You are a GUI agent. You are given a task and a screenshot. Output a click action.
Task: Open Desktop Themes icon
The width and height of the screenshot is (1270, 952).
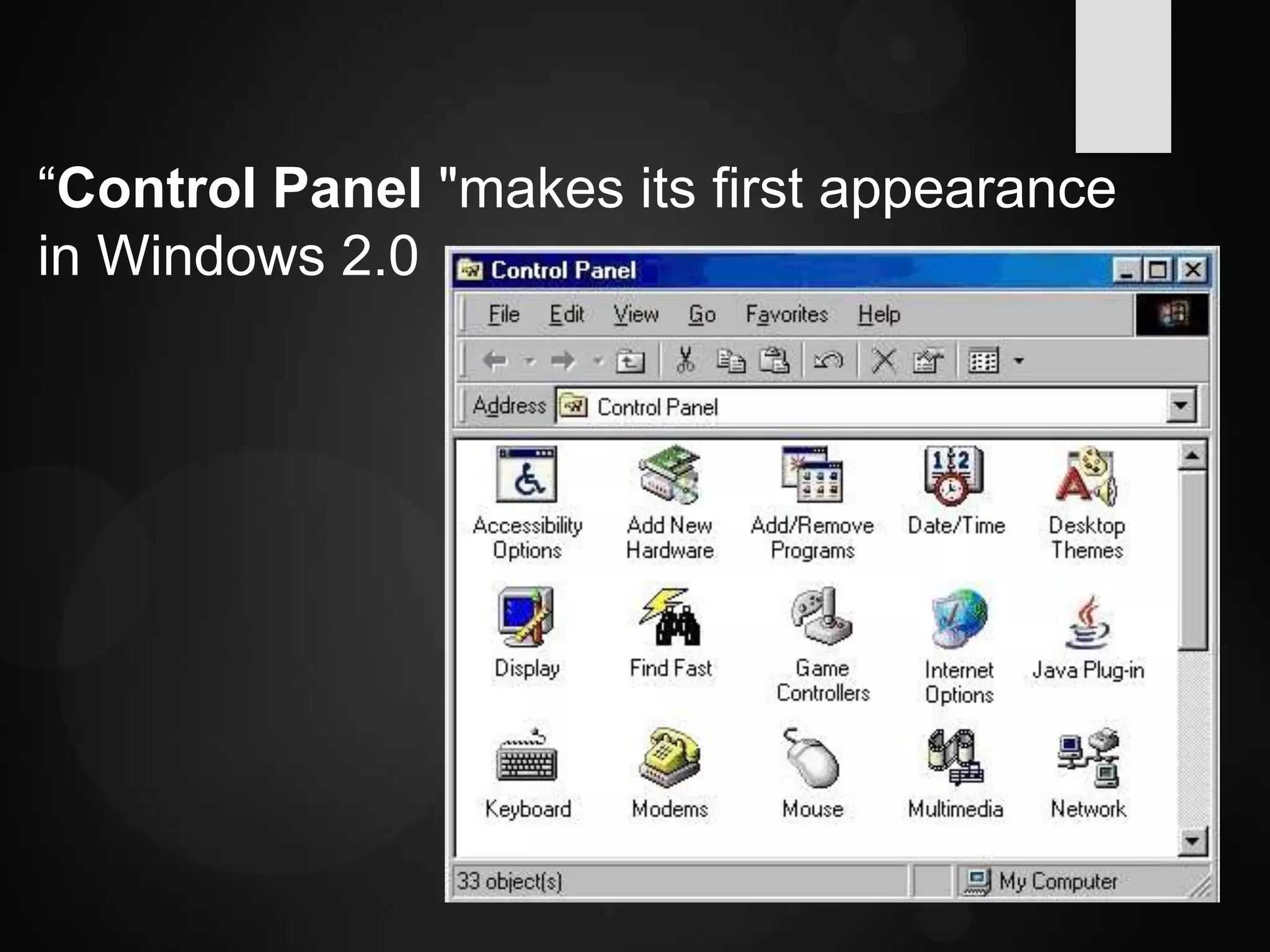click(1086, 476)
